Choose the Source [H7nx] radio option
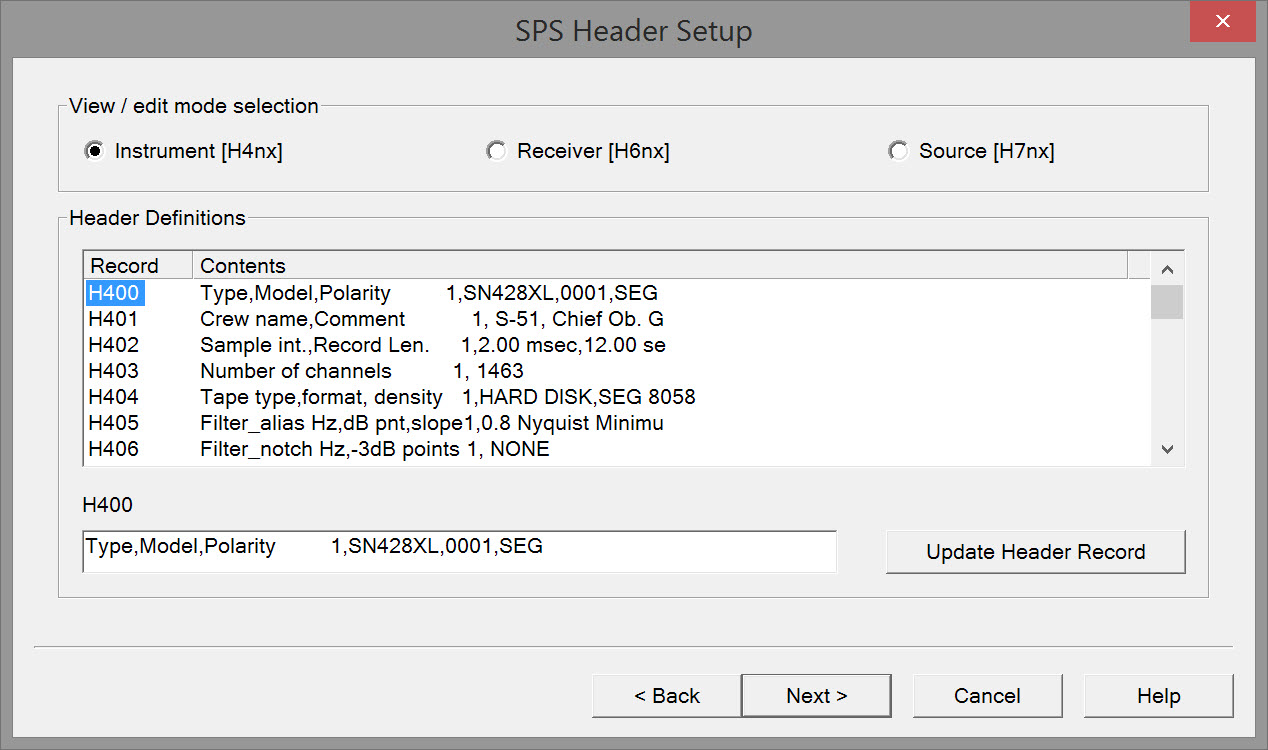Viewport: 1268px width, 750px height. [899, 151]
